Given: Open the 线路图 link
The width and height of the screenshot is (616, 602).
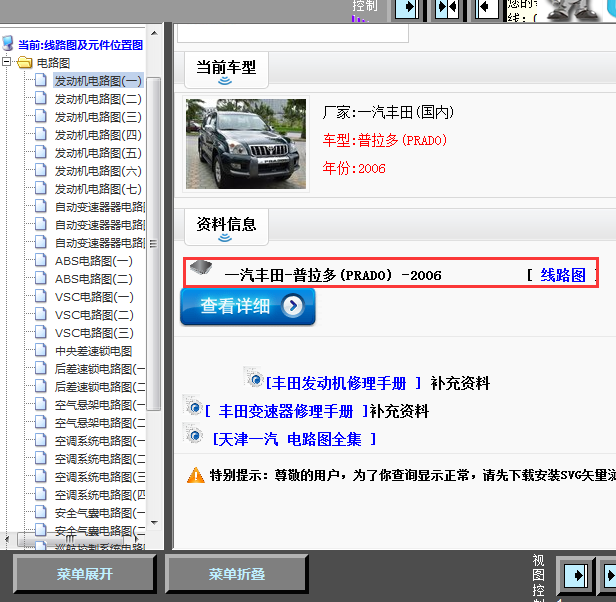Looking at the screenshot, I should point(563,275).
